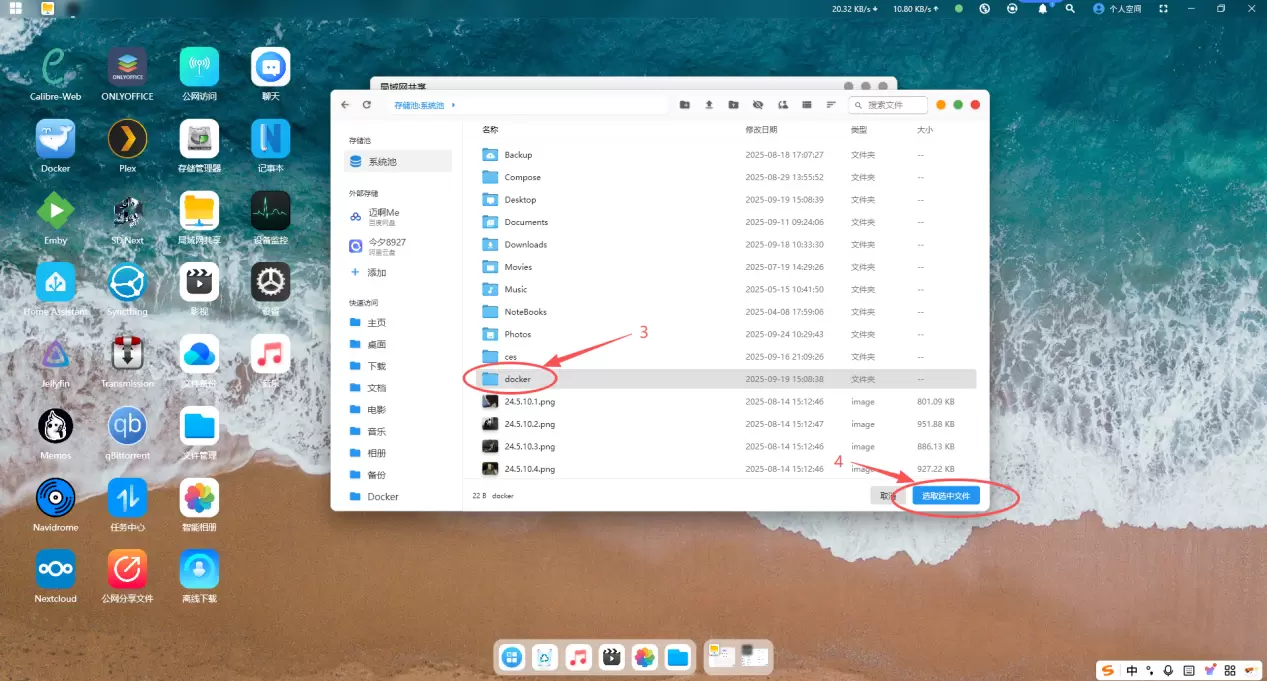Viewport: 1267px width, 681px height.
Task: Open 下载 in quick access sidebar
Action: tap(376, 366)
